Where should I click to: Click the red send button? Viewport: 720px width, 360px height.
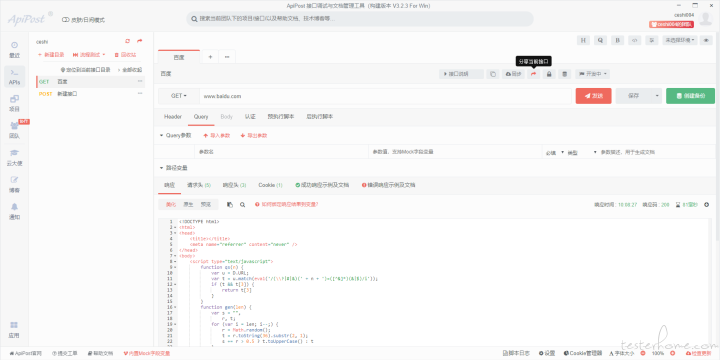pyautogui.click(x=593, y=96)
